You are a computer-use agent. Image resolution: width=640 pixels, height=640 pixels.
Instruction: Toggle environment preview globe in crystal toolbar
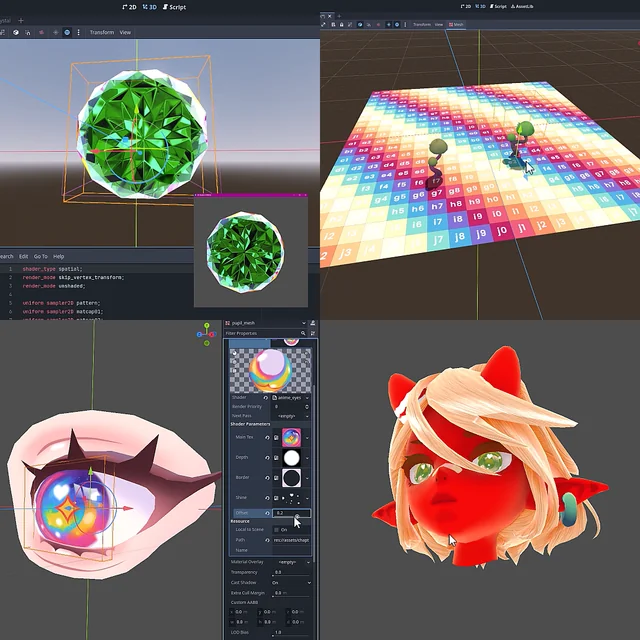[x=67, y=32]
